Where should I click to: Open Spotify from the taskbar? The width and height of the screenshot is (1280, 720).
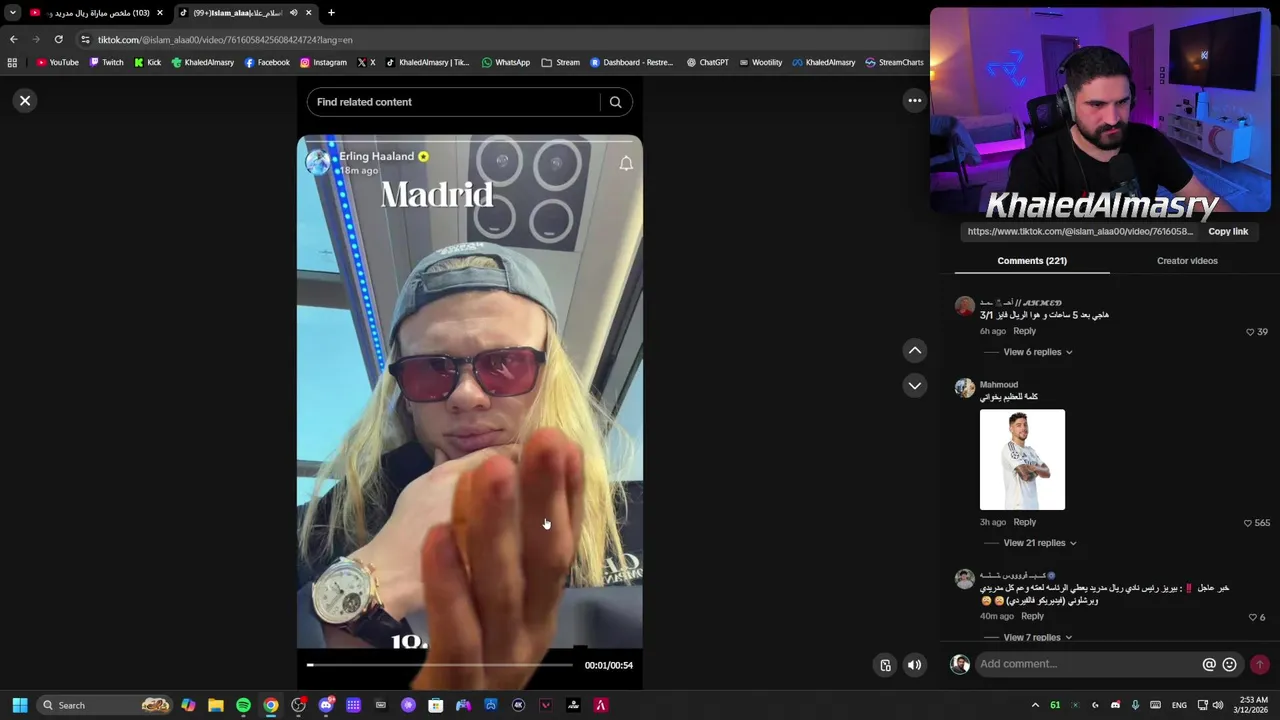point(243,706)
